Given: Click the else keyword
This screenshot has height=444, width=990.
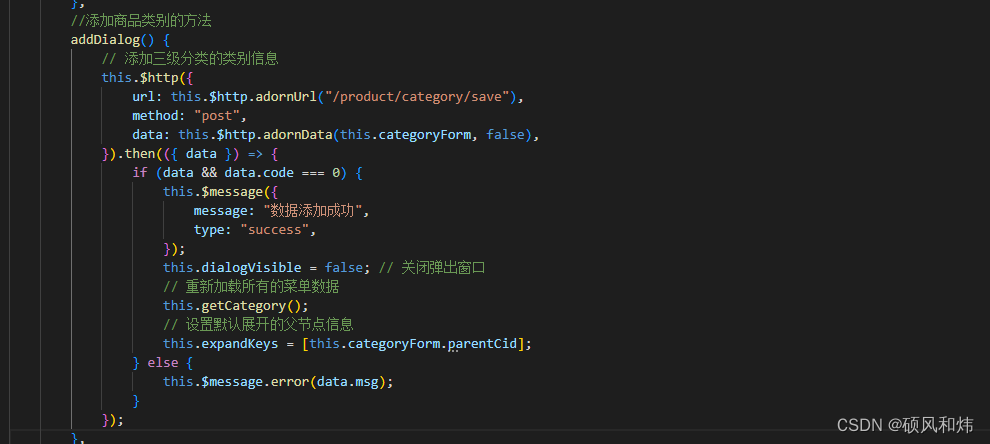Looking at the screenshot, I should coord(163,363).
